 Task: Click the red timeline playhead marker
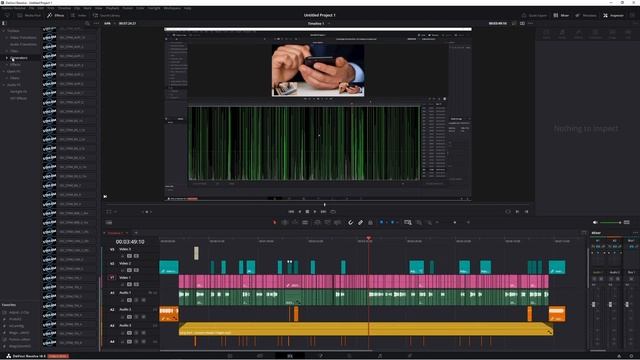pos(369,238)
